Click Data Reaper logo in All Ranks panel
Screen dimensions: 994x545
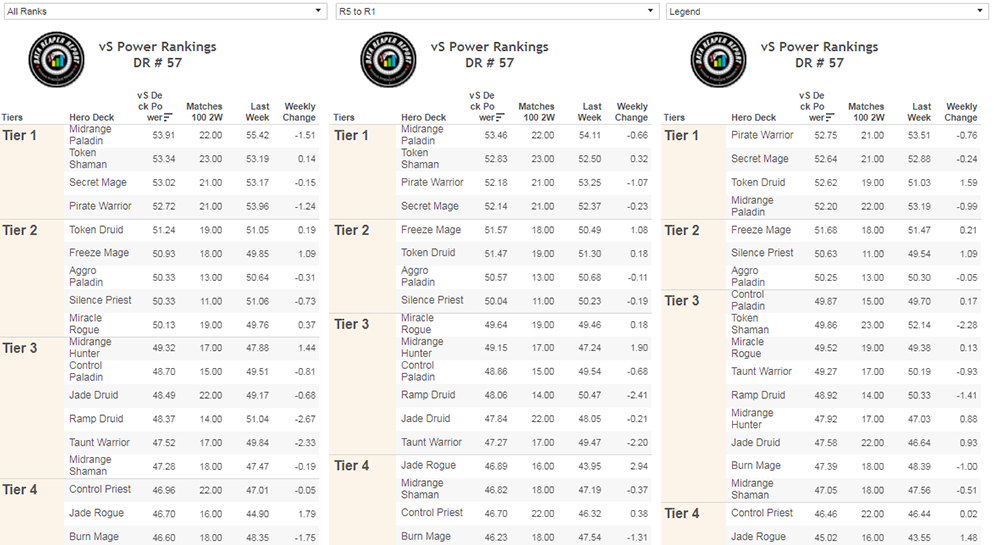point(56,60)
